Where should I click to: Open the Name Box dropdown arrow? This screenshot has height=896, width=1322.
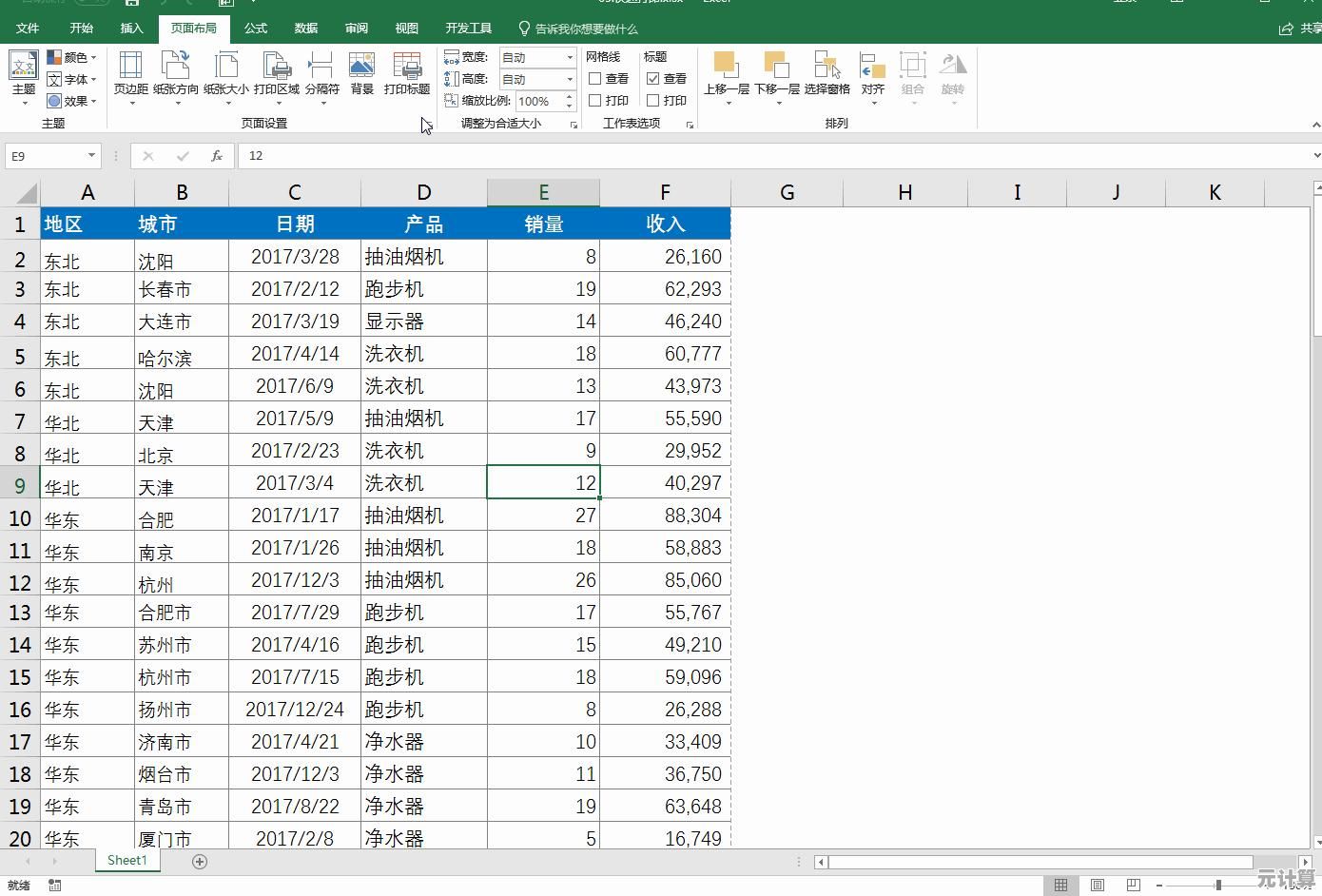coord(91,156)
